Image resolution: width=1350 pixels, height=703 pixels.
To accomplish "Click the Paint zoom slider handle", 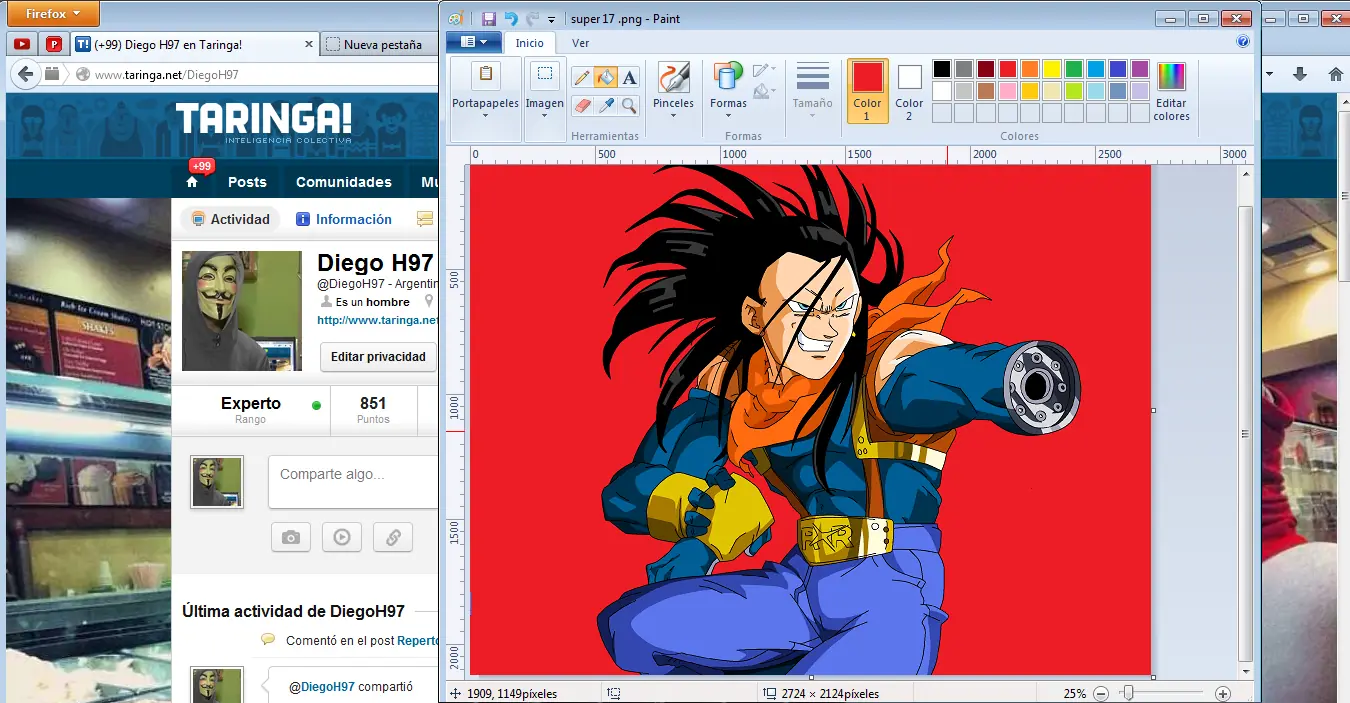I will [1128, 693].
